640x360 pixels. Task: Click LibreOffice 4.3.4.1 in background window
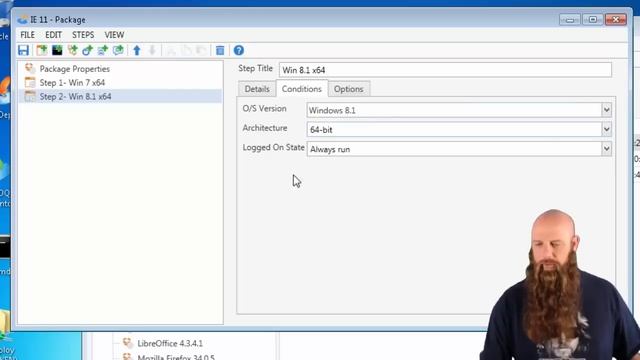pyautogui.click(x=170, y=343)
